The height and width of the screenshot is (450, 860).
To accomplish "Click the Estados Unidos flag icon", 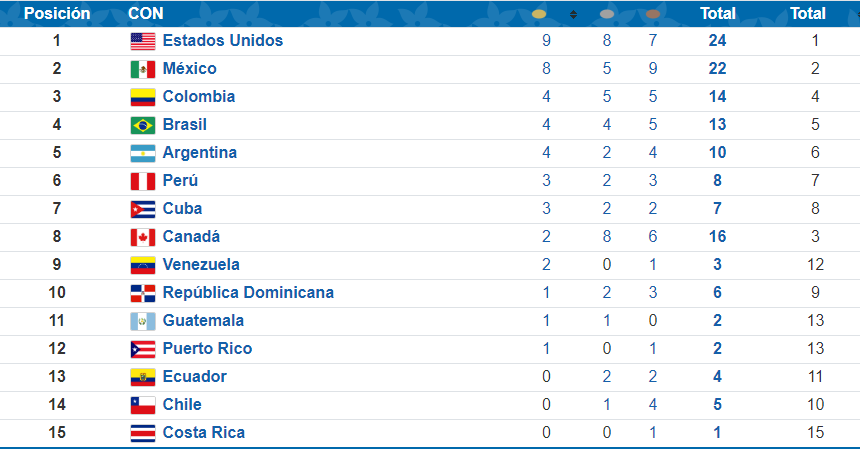I will (x=143, y=41).
